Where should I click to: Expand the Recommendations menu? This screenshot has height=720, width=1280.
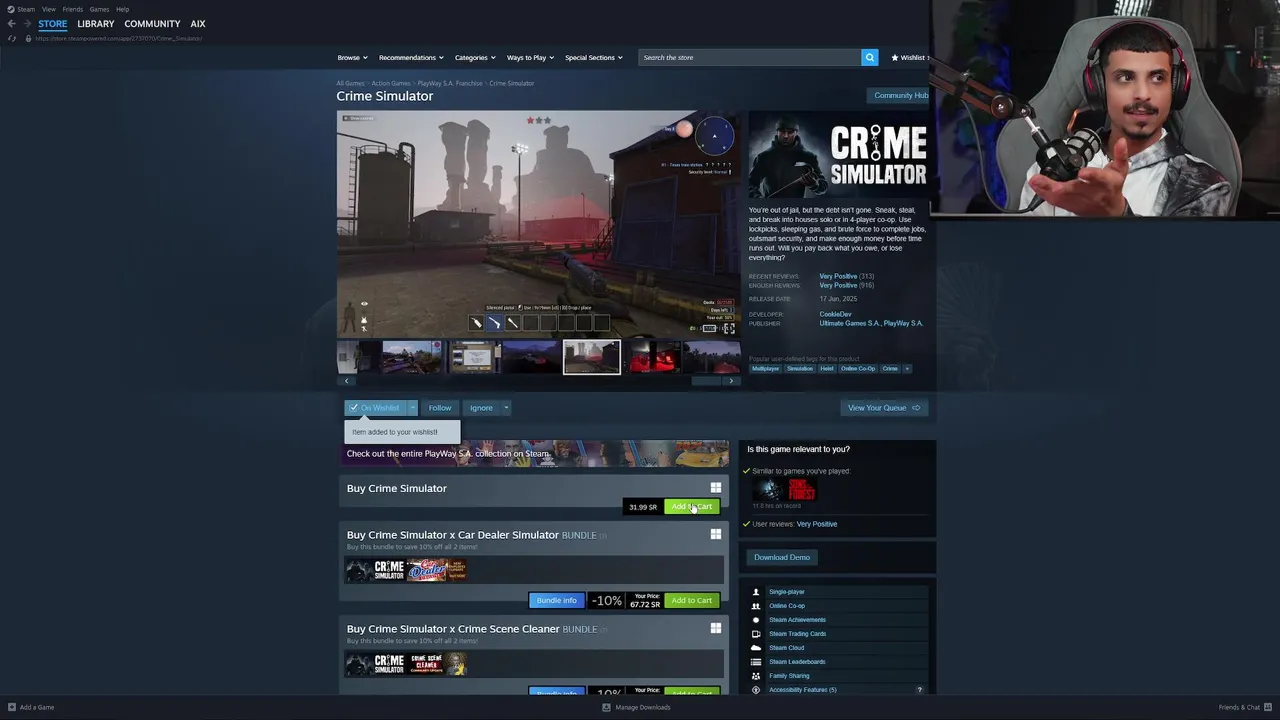(x=411, y=57)
